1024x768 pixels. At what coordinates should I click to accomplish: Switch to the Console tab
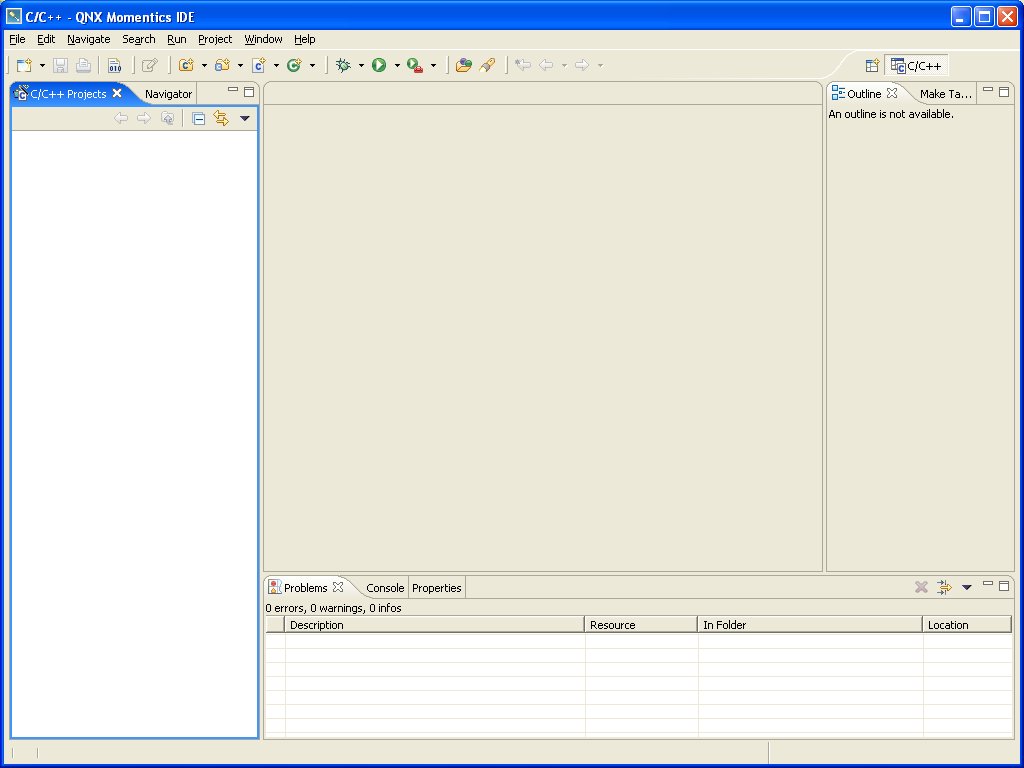click(385, 588)
